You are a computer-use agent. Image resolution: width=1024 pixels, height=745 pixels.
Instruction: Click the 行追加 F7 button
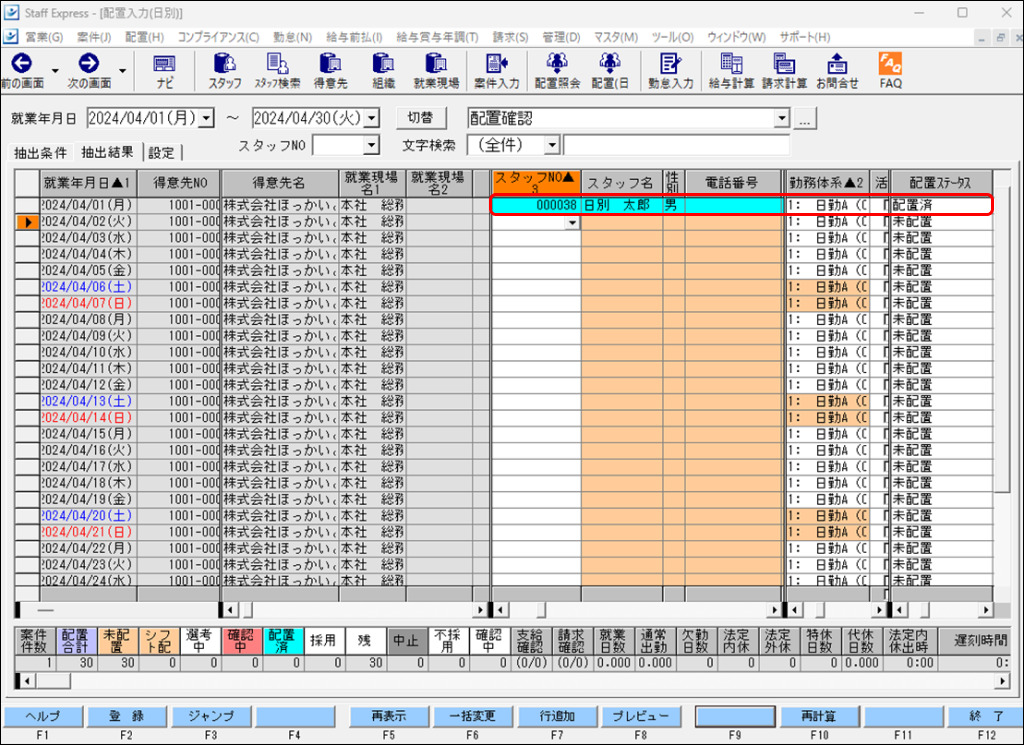[x=557, y=716]
